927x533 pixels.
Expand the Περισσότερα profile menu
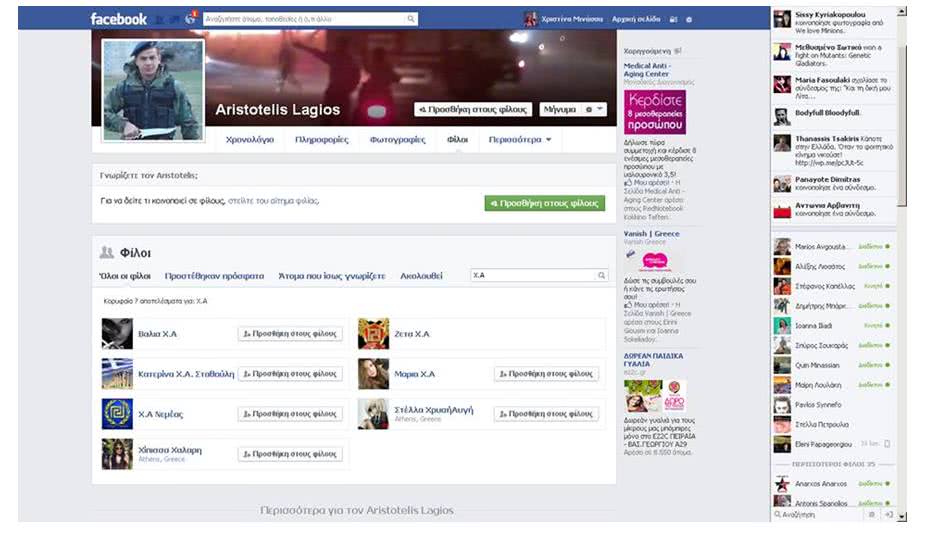click(x=520, y=139)
